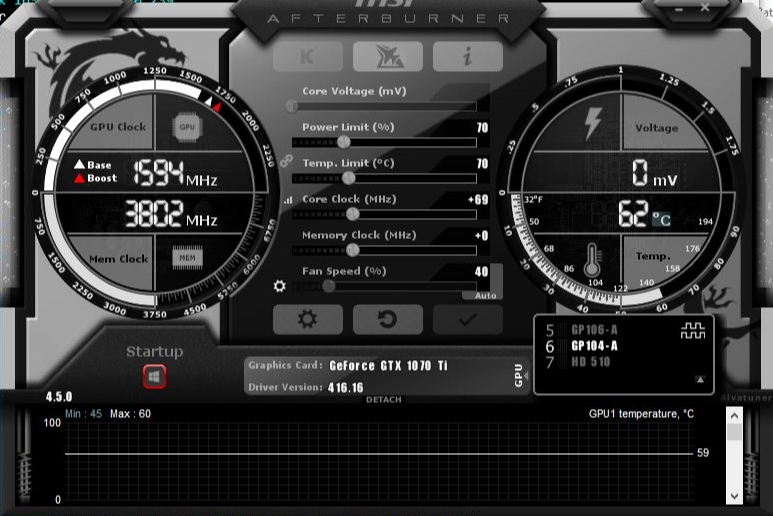Minimize the Afterburner window

[x=679, y=8]
